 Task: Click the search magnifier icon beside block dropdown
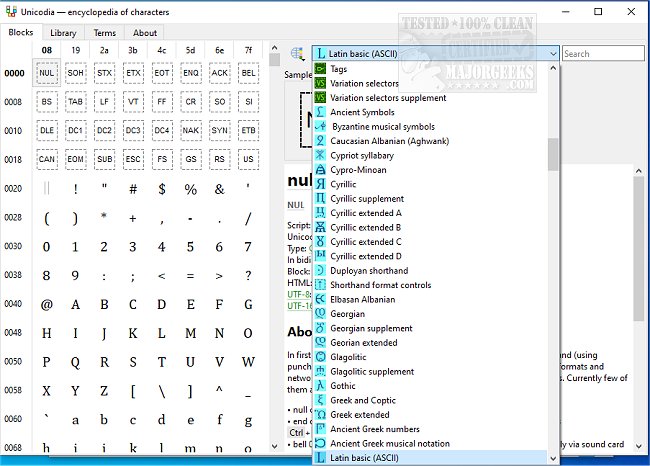(x=297, y=54)
